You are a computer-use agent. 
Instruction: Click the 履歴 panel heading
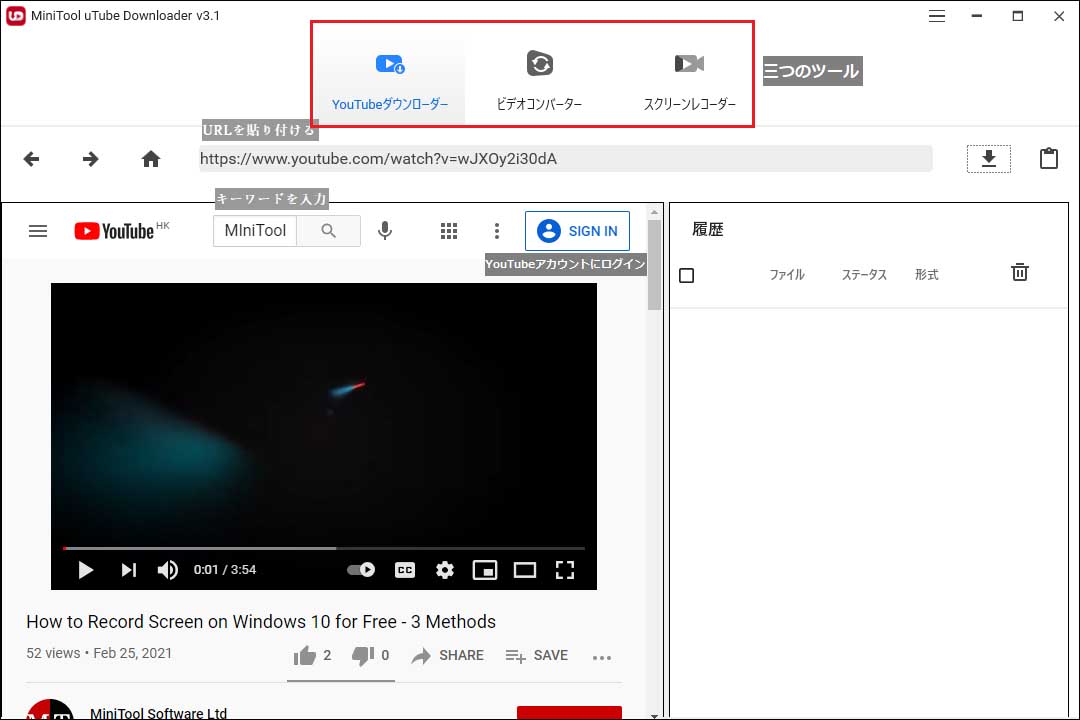(x=708, y=229)
